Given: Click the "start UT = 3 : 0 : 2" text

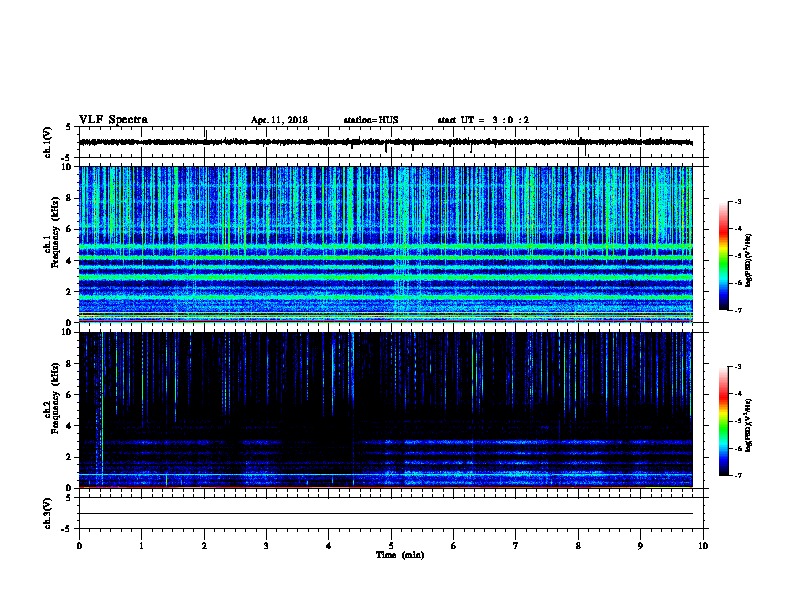Looking at the screenshot, I should tap(483, 120).
